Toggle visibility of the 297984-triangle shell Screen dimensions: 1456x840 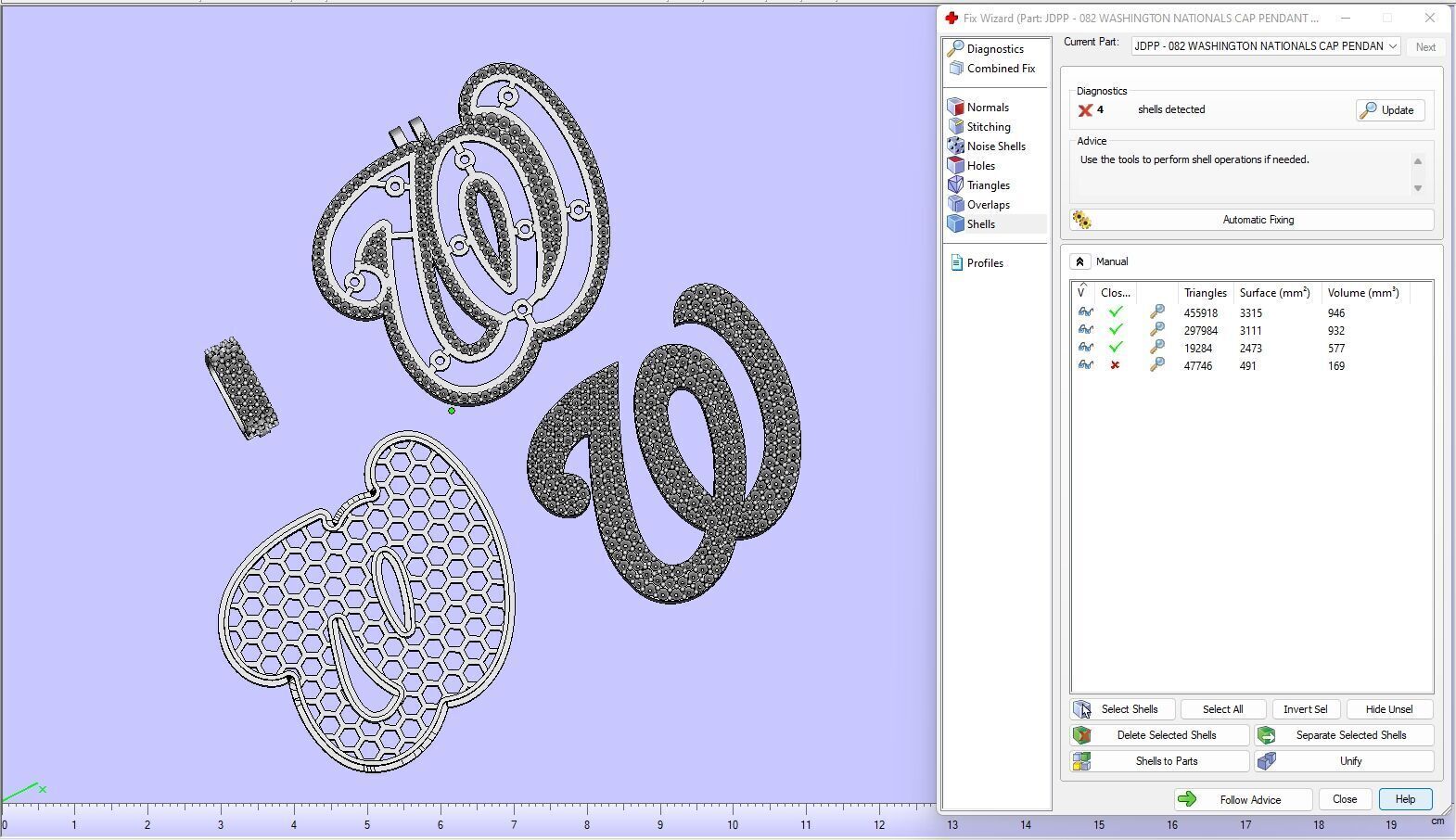(1085, 331)
